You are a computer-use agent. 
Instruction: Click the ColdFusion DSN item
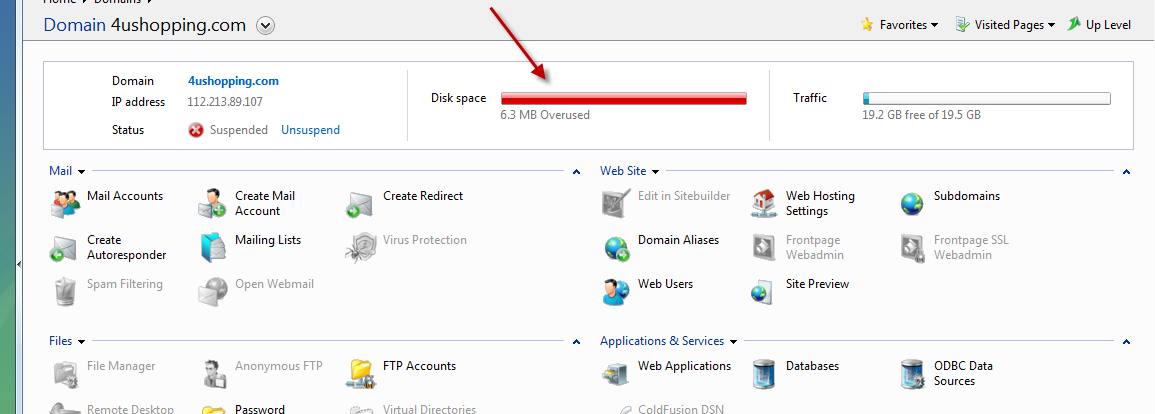pos(681,410)
